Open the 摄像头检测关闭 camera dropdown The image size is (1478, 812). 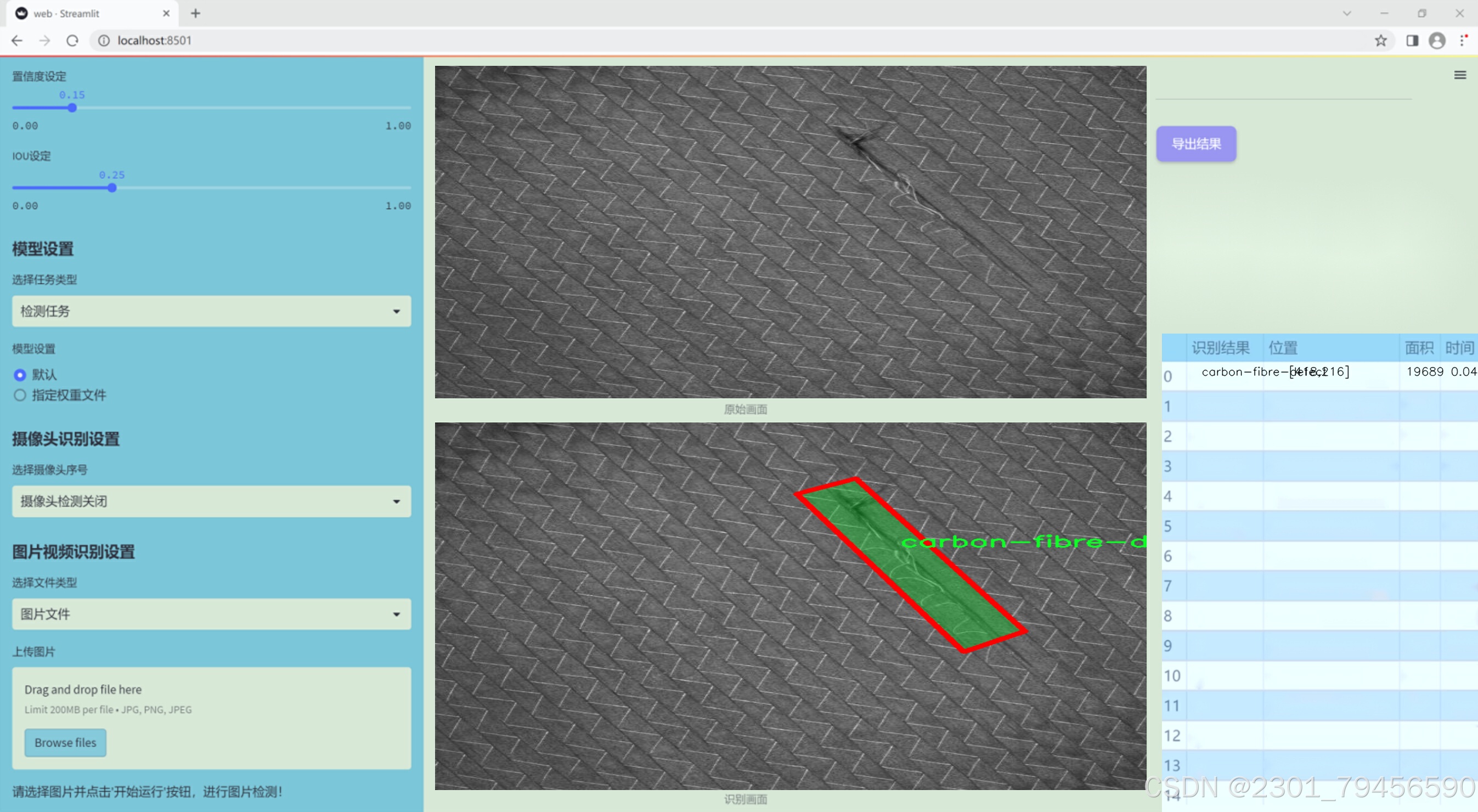pyautogui.click(x=211, y=501)
